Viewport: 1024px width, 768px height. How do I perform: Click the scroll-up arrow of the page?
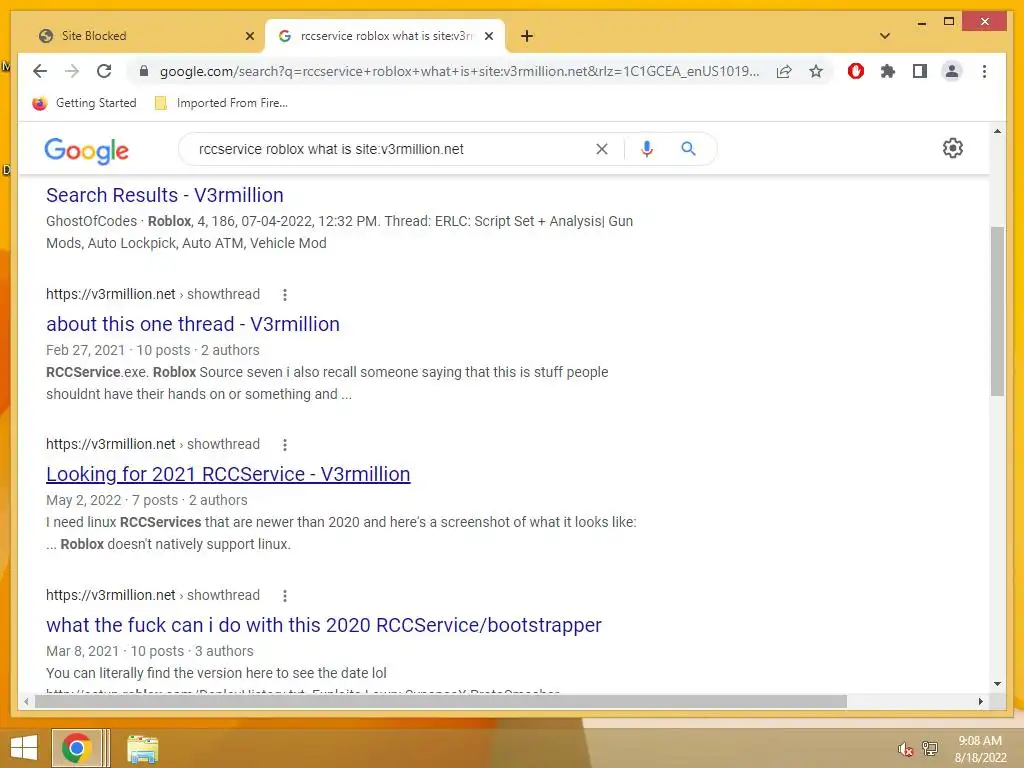point(997,131)
